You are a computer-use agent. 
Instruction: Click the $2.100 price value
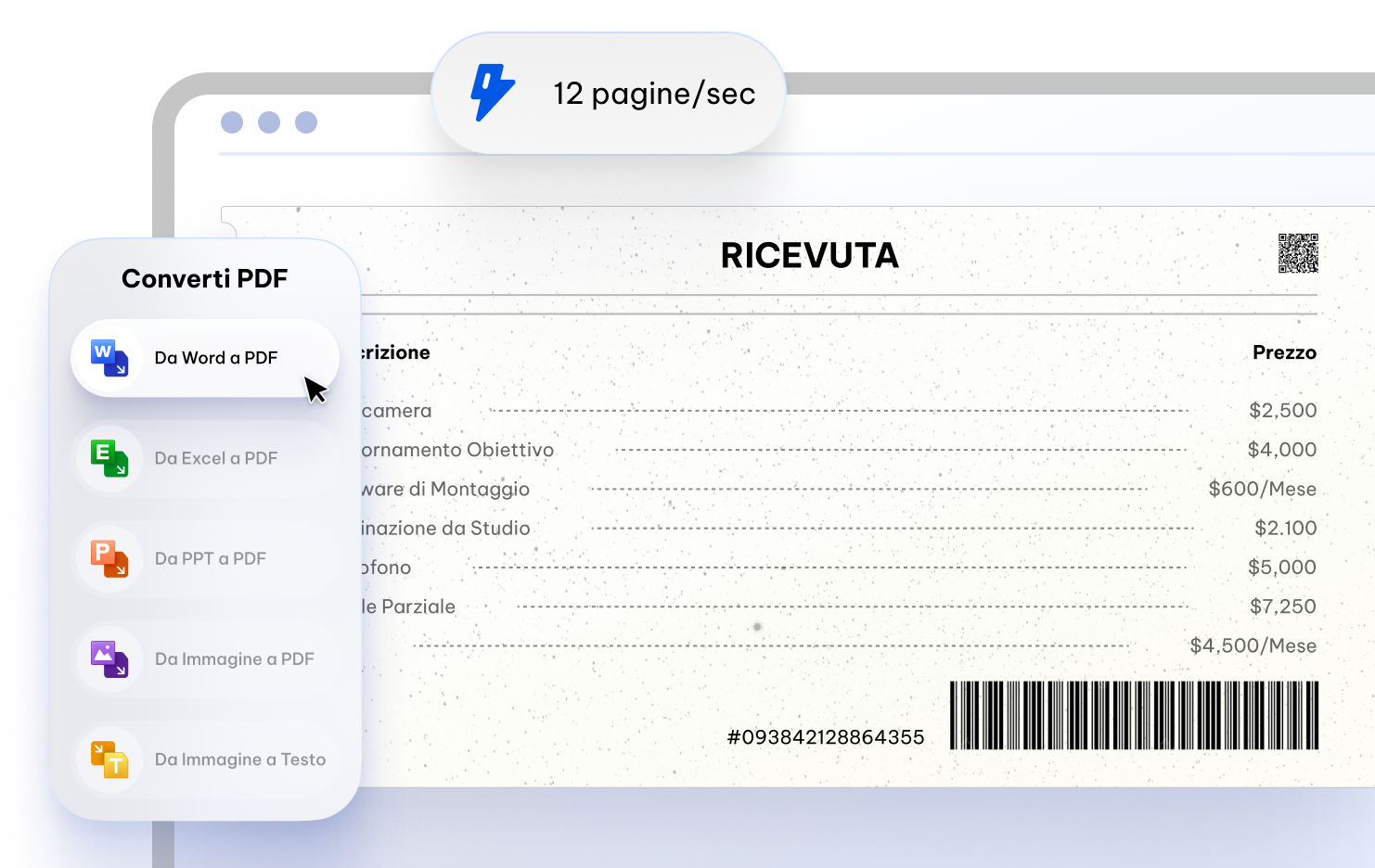point(1286,528)
